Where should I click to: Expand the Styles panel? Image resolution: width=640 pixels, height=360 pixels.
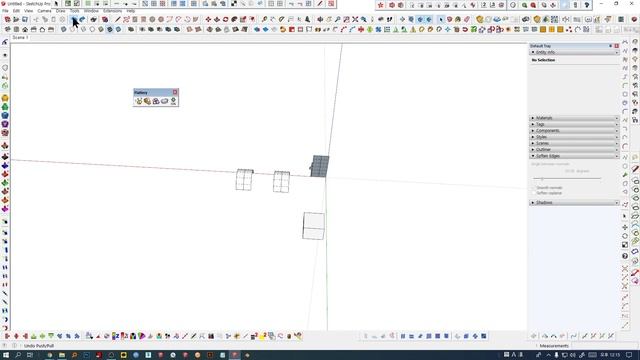pos(575,137)
